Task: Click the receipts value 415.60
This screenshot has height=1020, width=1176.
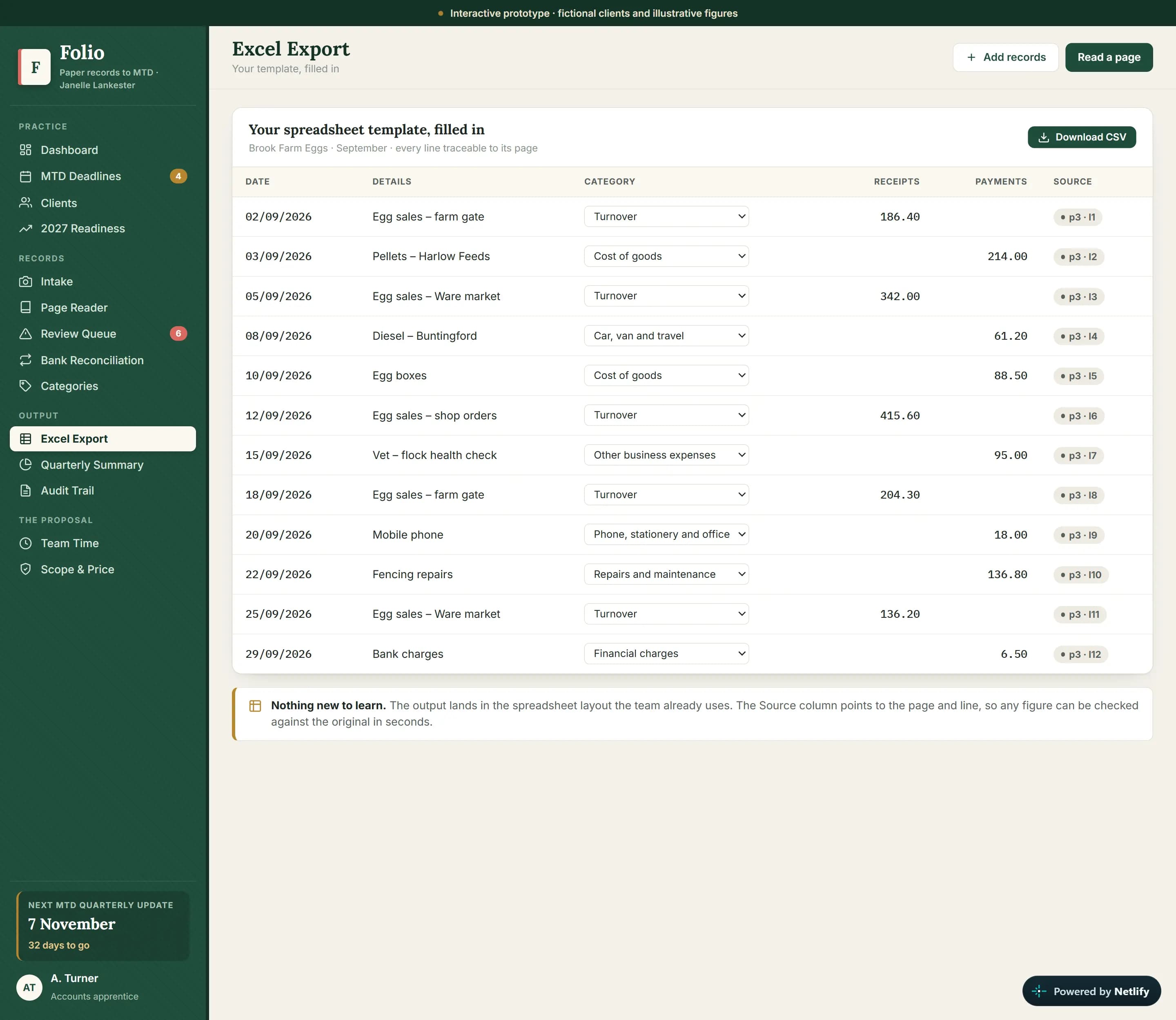Action: [900, 416]
